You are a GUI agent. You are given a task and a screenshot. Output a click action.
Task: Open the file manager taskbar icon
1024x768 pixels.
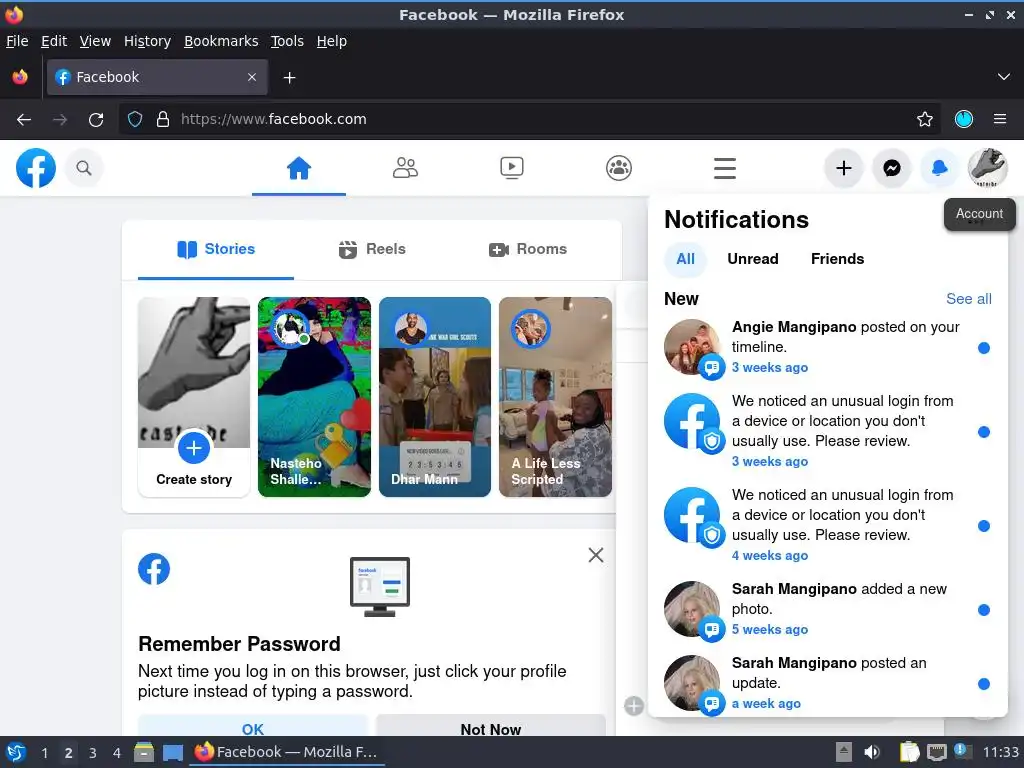point(144,752)
